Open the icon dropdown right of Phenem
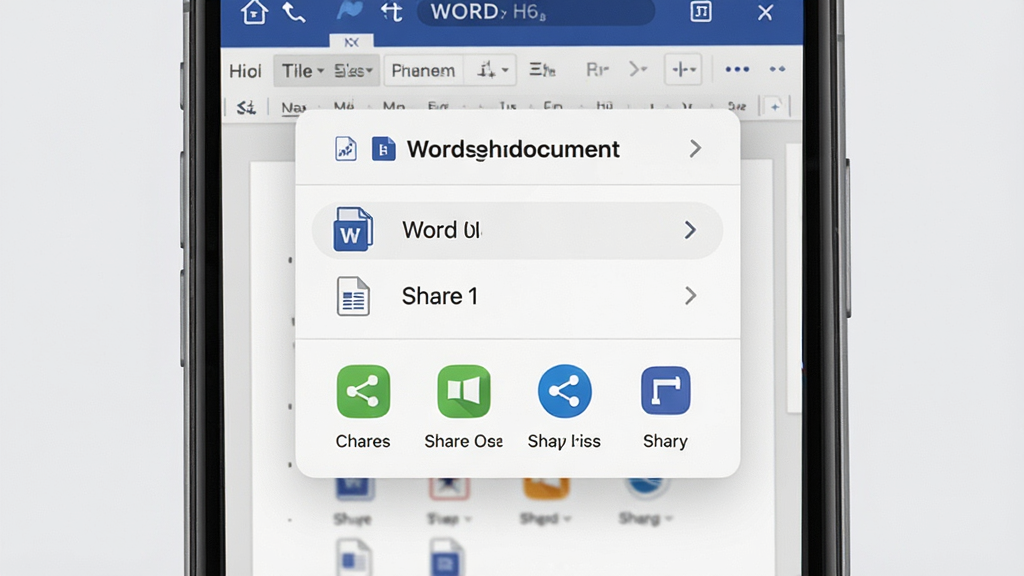Screen dimensions: 1024x576 pos(492,70)
